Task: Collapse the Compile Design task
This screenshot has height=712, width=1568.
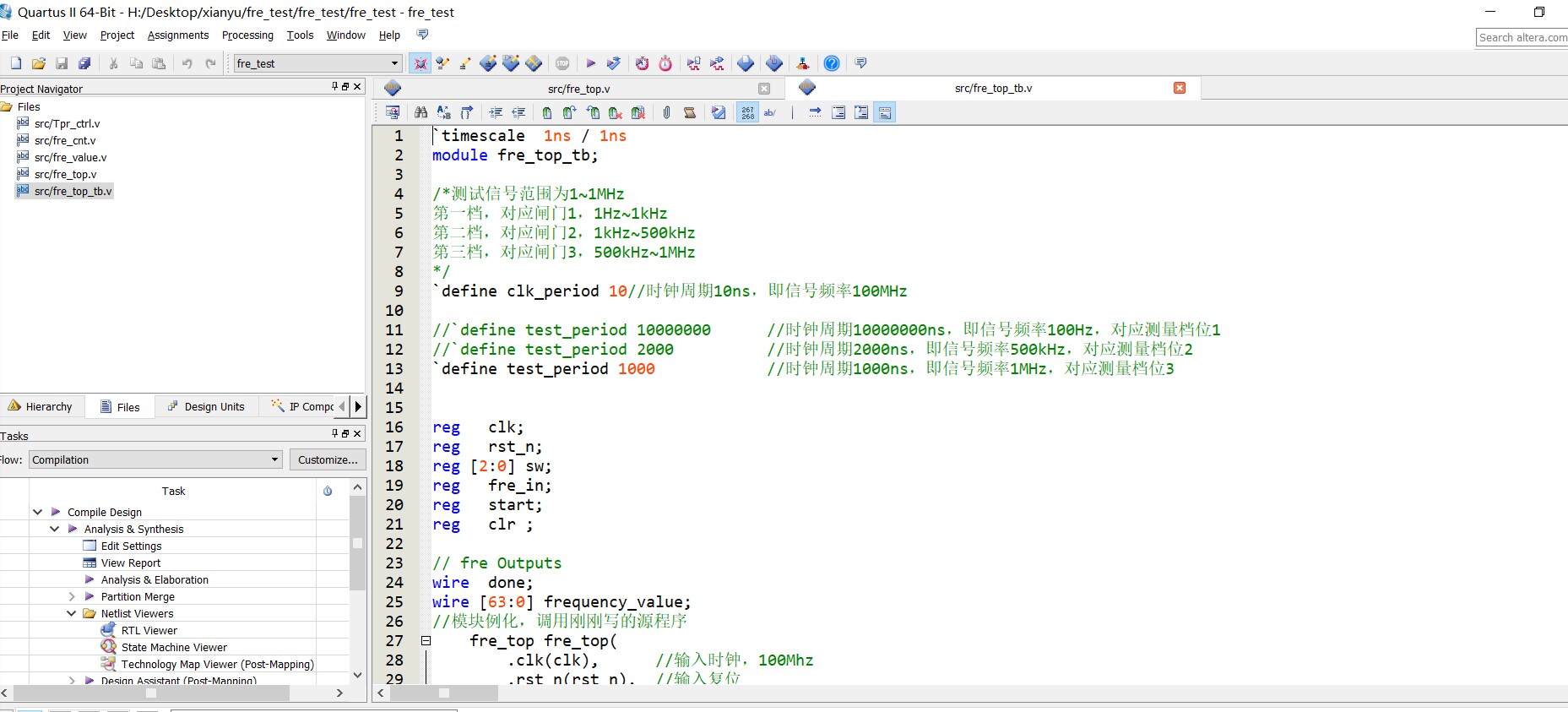Action: click(x=37, y=512)
